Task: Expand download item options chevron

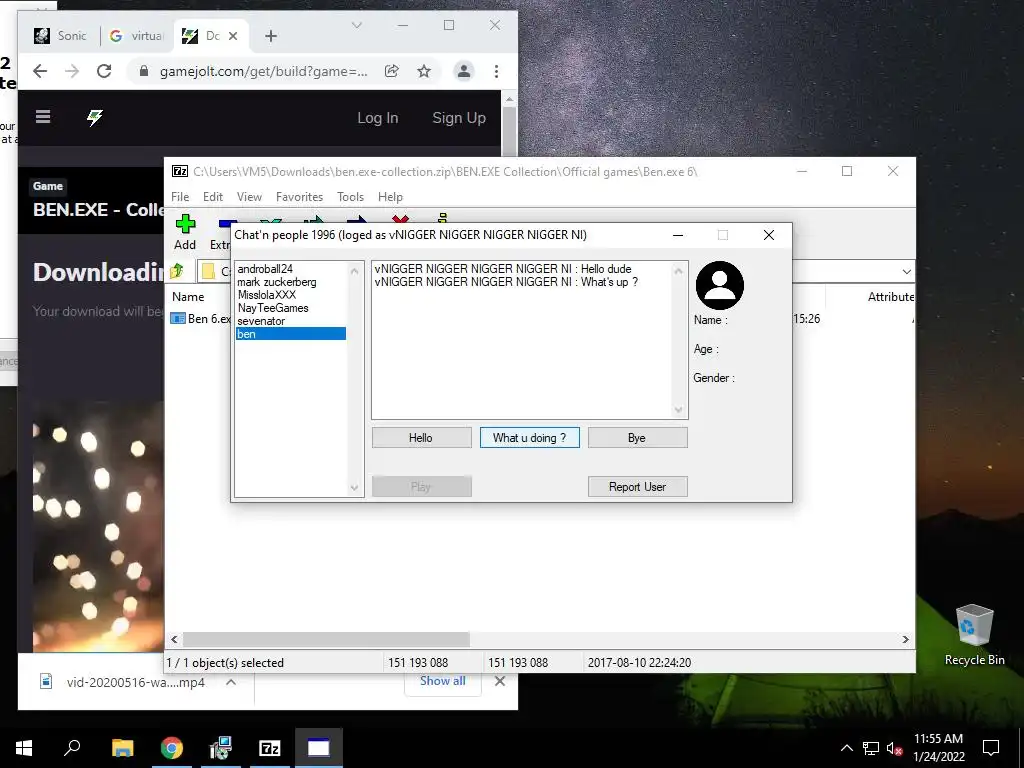Action: (x=231, y=682)
